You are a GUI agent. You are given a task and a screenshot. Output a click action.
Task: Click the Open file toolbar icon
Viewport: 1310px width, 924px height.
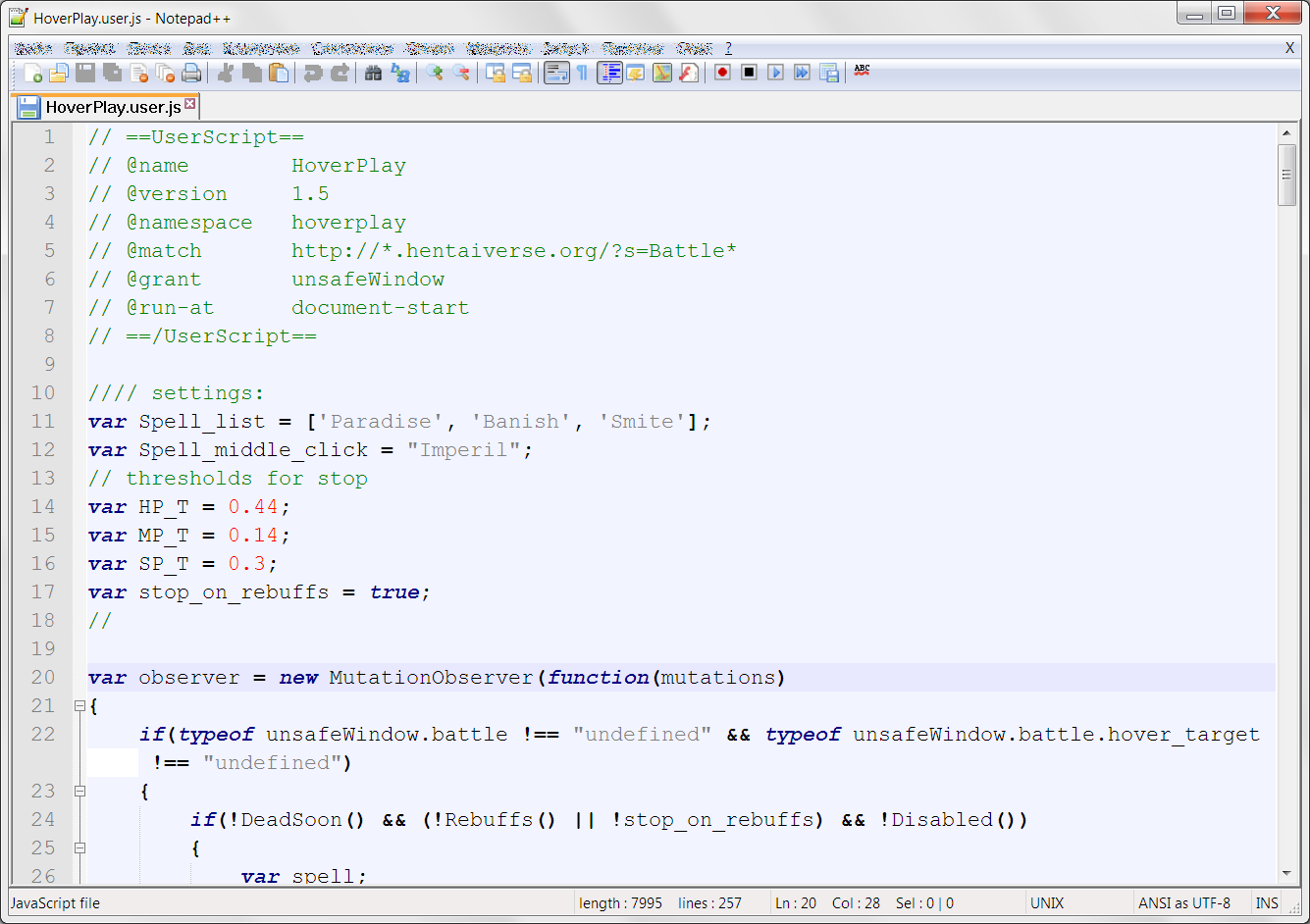click(59, 73)
